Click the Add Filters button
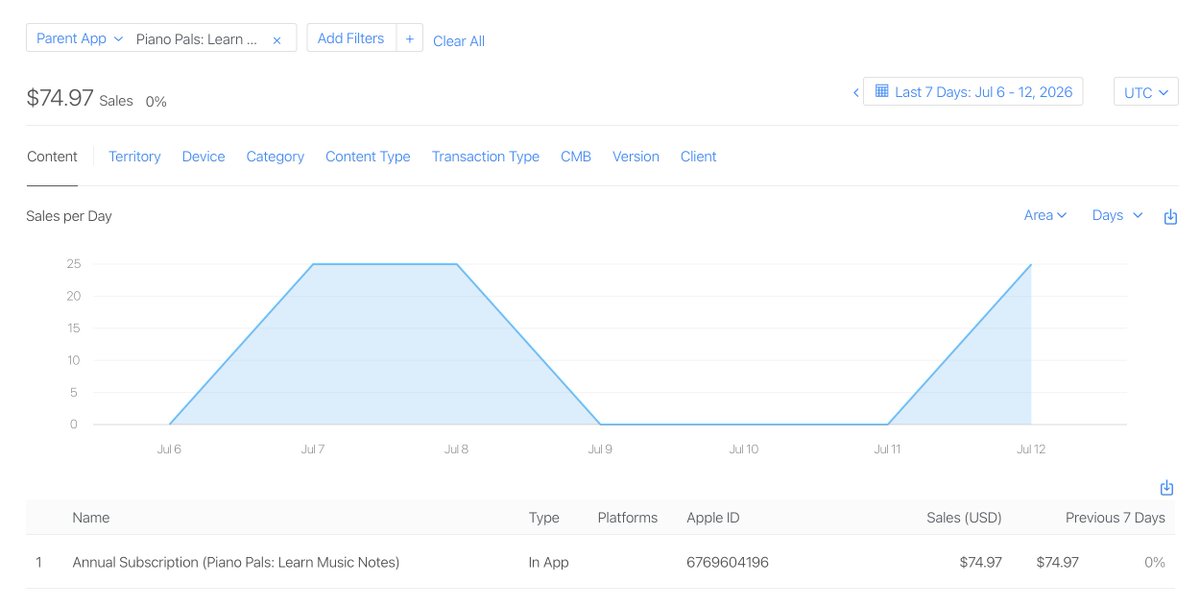This screenshot has width=1200, height=608. 351,38
